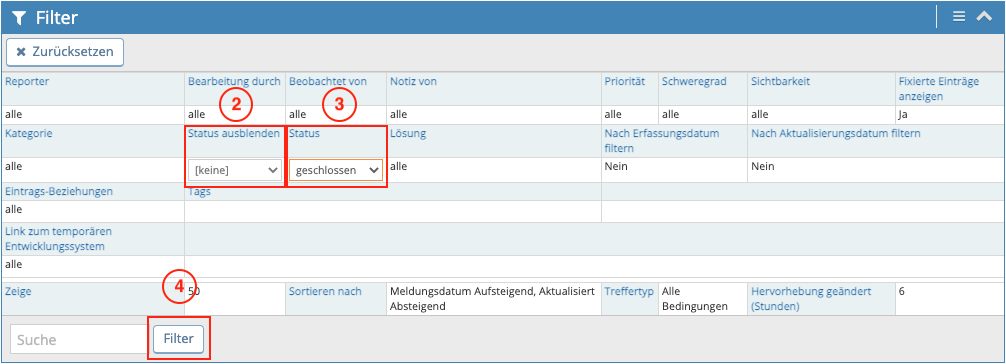Open the Zeige filter link
This screenshot has height=364, width=1006.
18,291
